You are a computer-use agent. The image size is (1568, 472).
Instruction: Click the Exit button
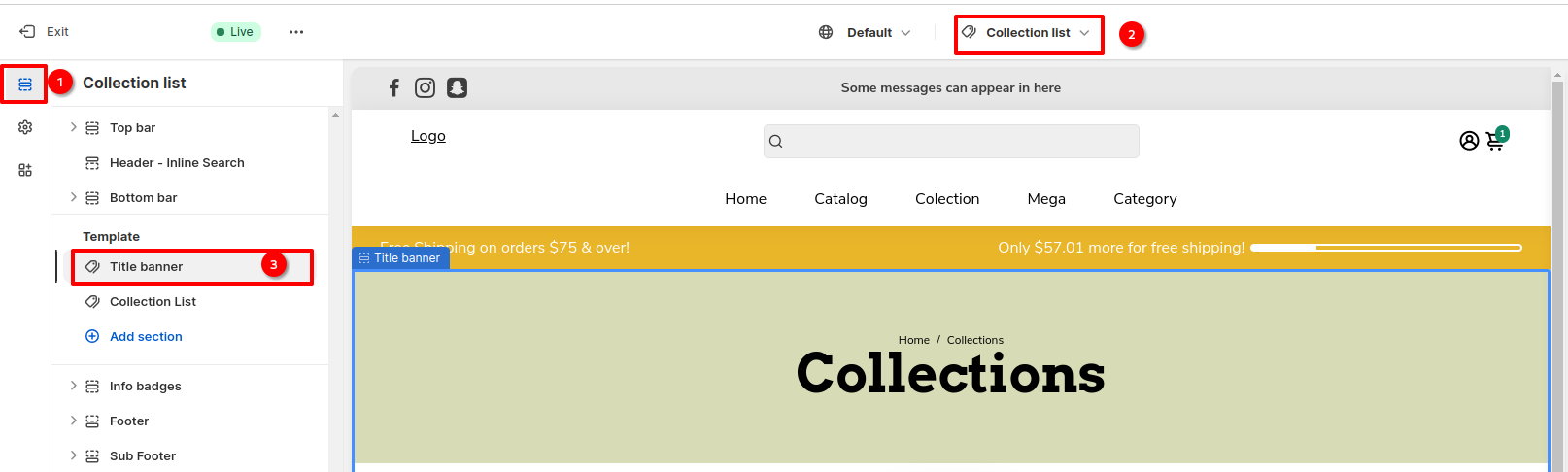point(45,32)
